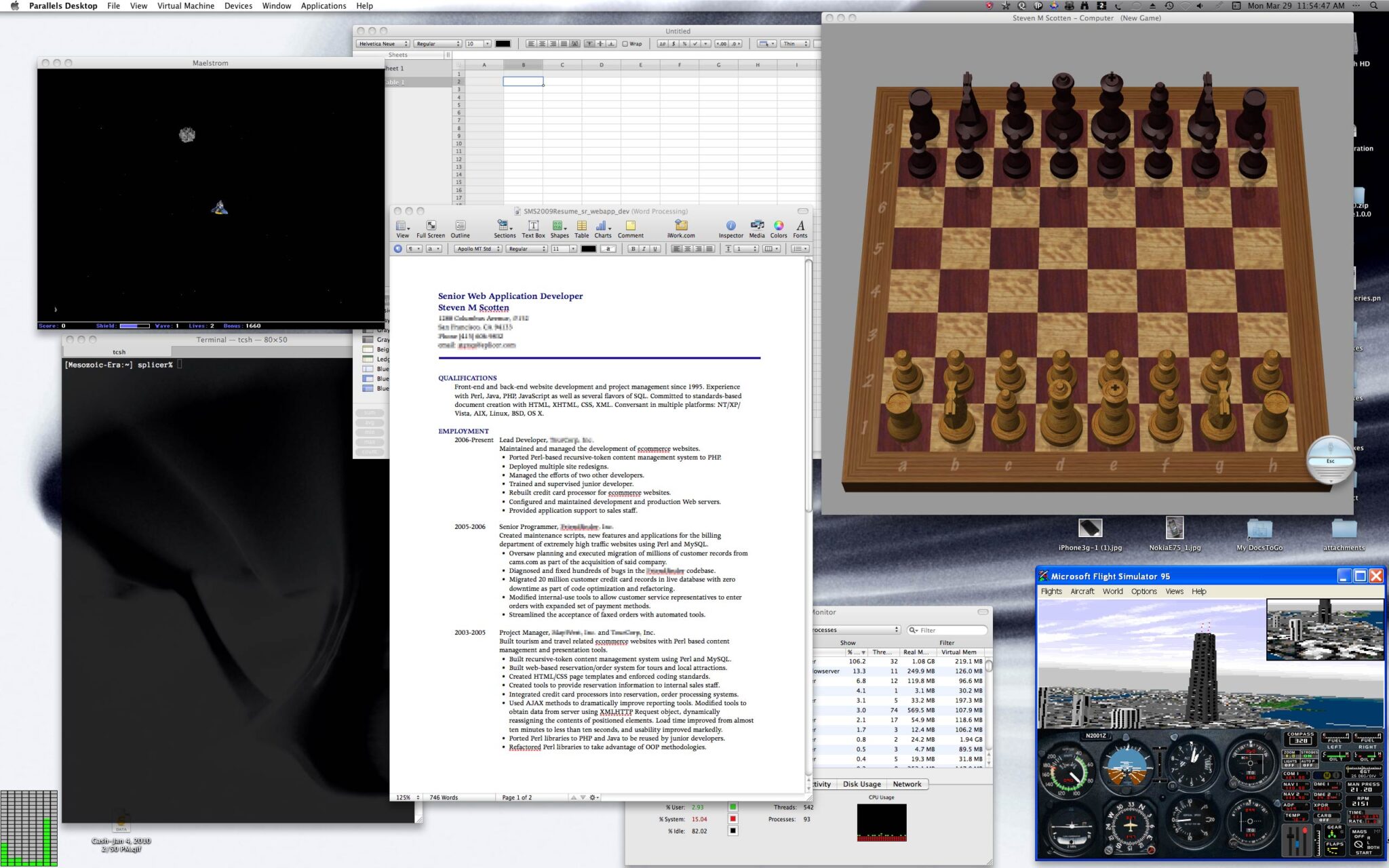Open Helvetica Neue font dropdown in Numbers
The height and width of the screenshot is (868, 1389).
coord(383,44)
